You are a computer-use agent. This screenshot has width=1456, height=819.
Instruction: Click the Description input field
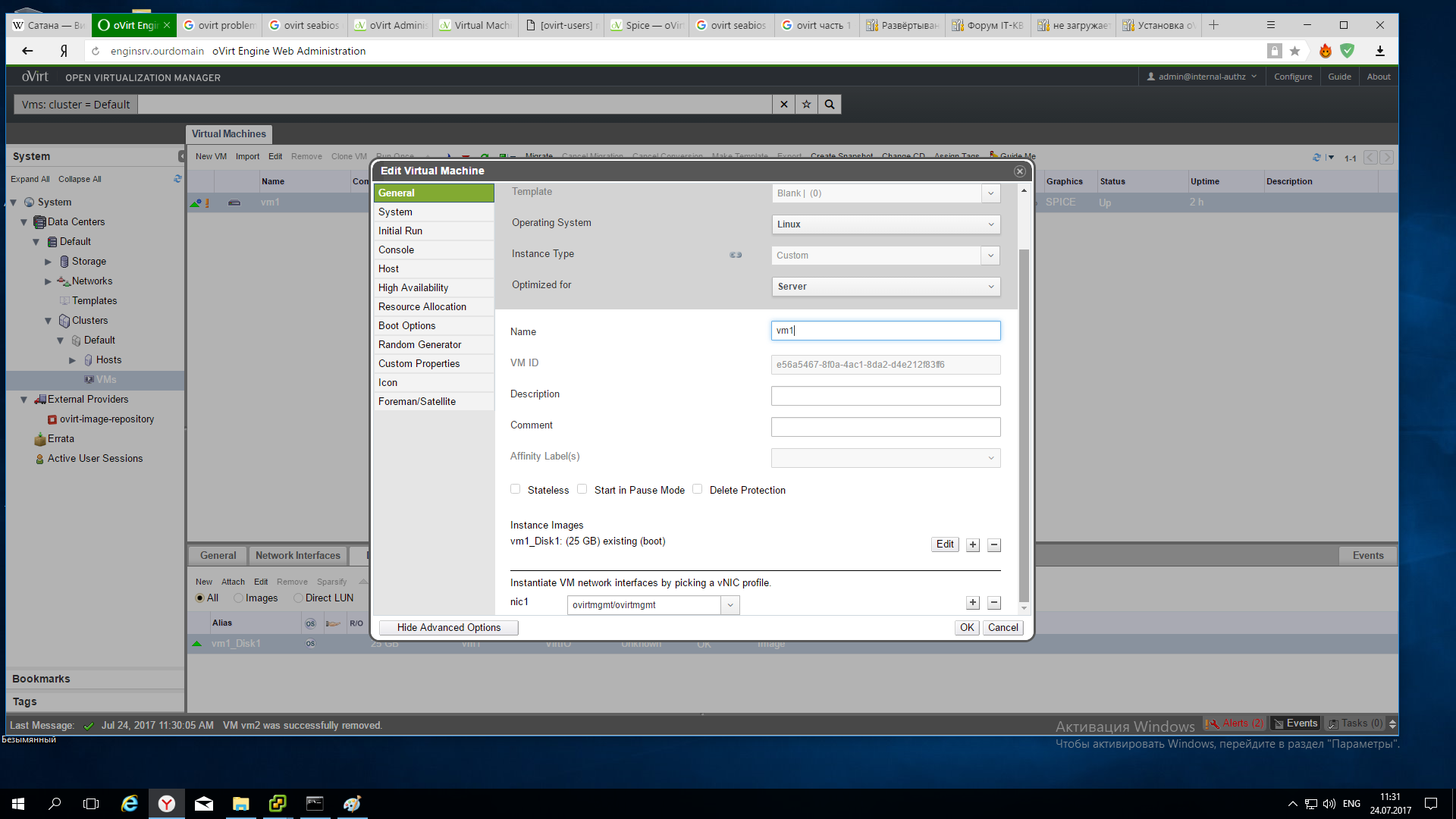tap(886, 396)
